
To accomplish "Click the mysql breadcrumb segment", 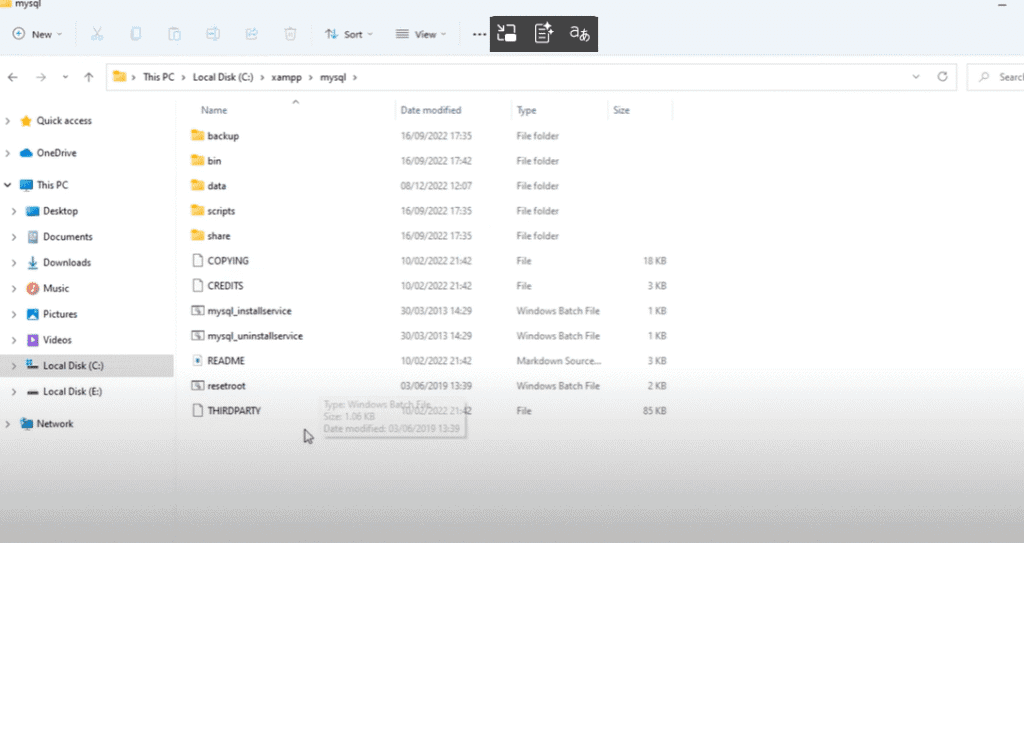I will point(333,77).
